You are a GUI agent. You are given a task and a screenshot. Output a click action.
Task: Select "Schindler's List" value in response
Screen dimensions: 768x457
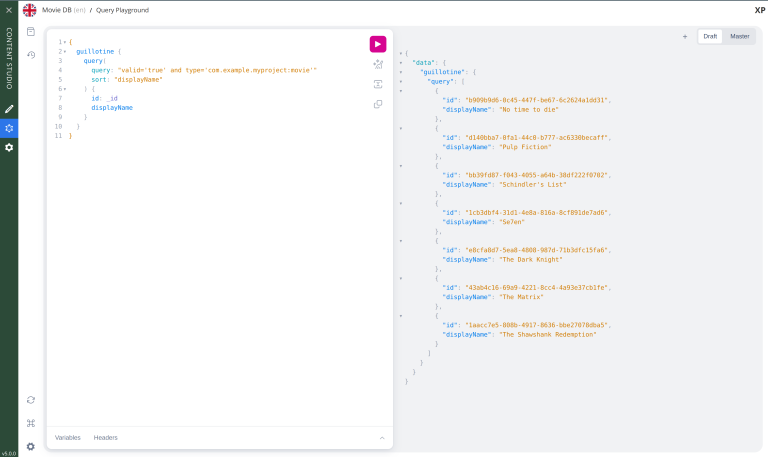[x=532, y=185]
